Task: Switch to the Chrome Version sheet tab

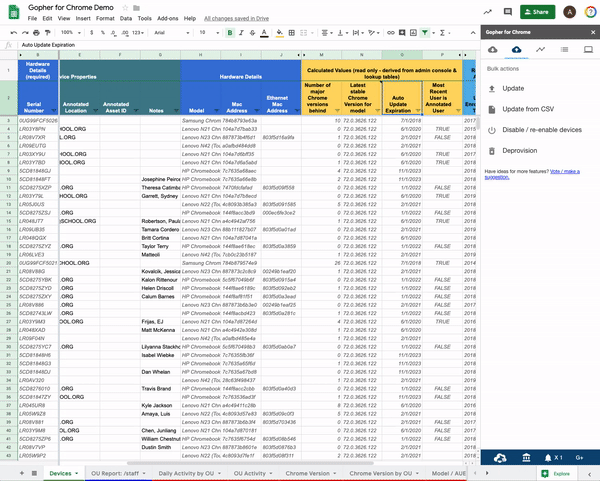Action: click(310, 473)
